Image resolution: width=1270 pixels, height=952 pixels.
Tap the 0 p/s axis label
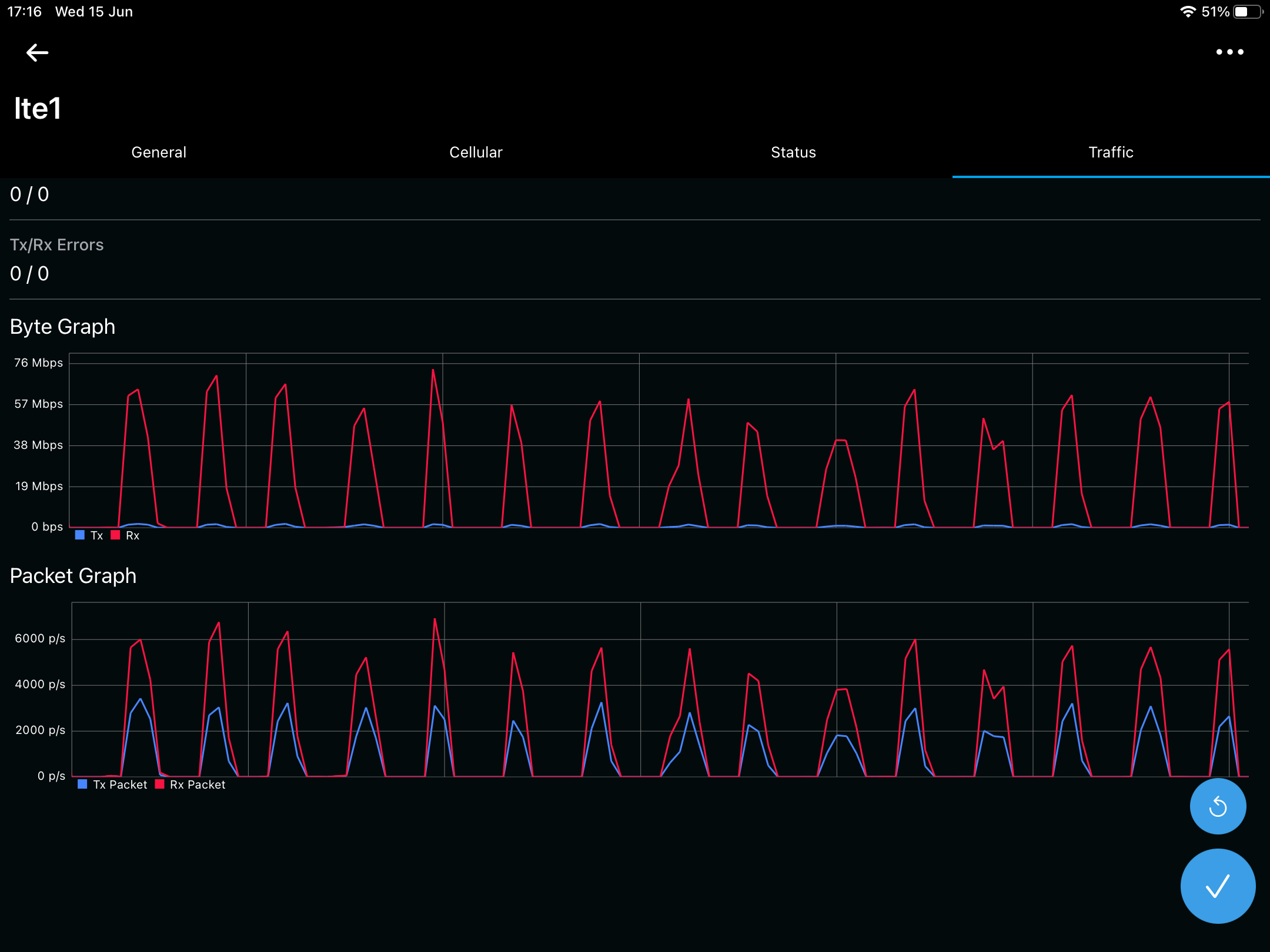pyautogui.click(x=52, y=776)
